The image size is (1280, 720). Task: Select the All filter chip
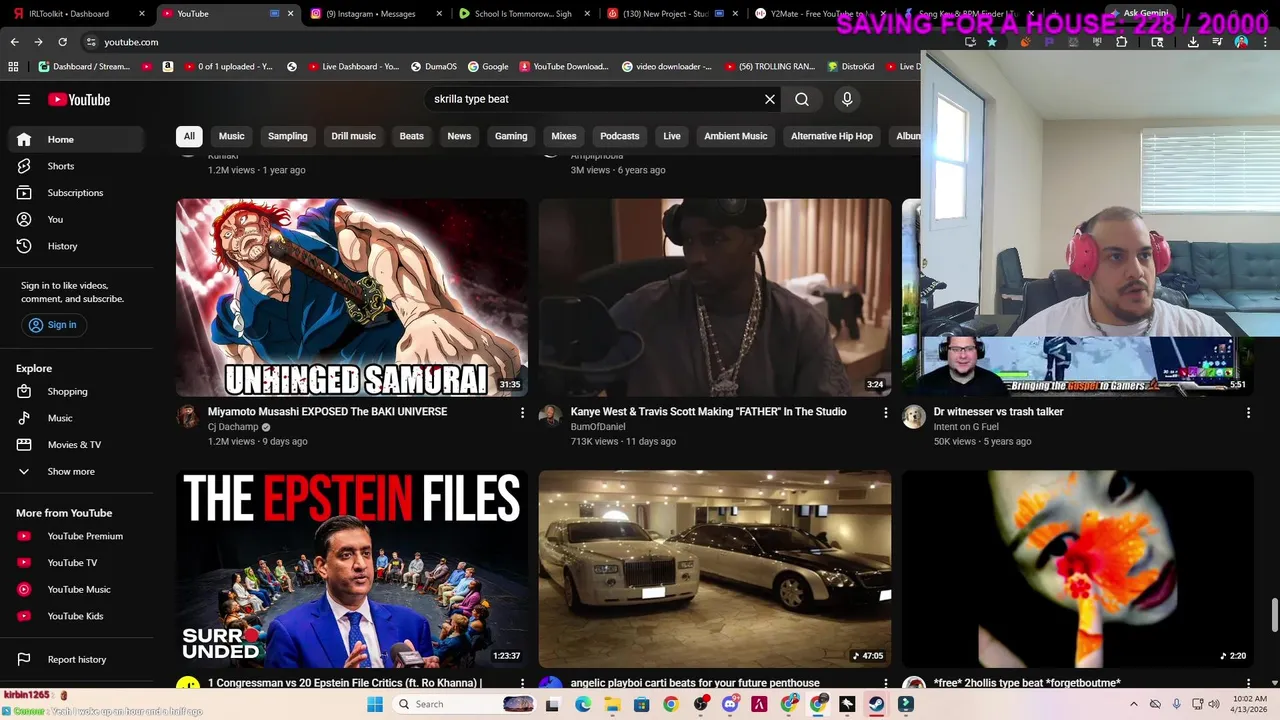(x=189, y=136)
